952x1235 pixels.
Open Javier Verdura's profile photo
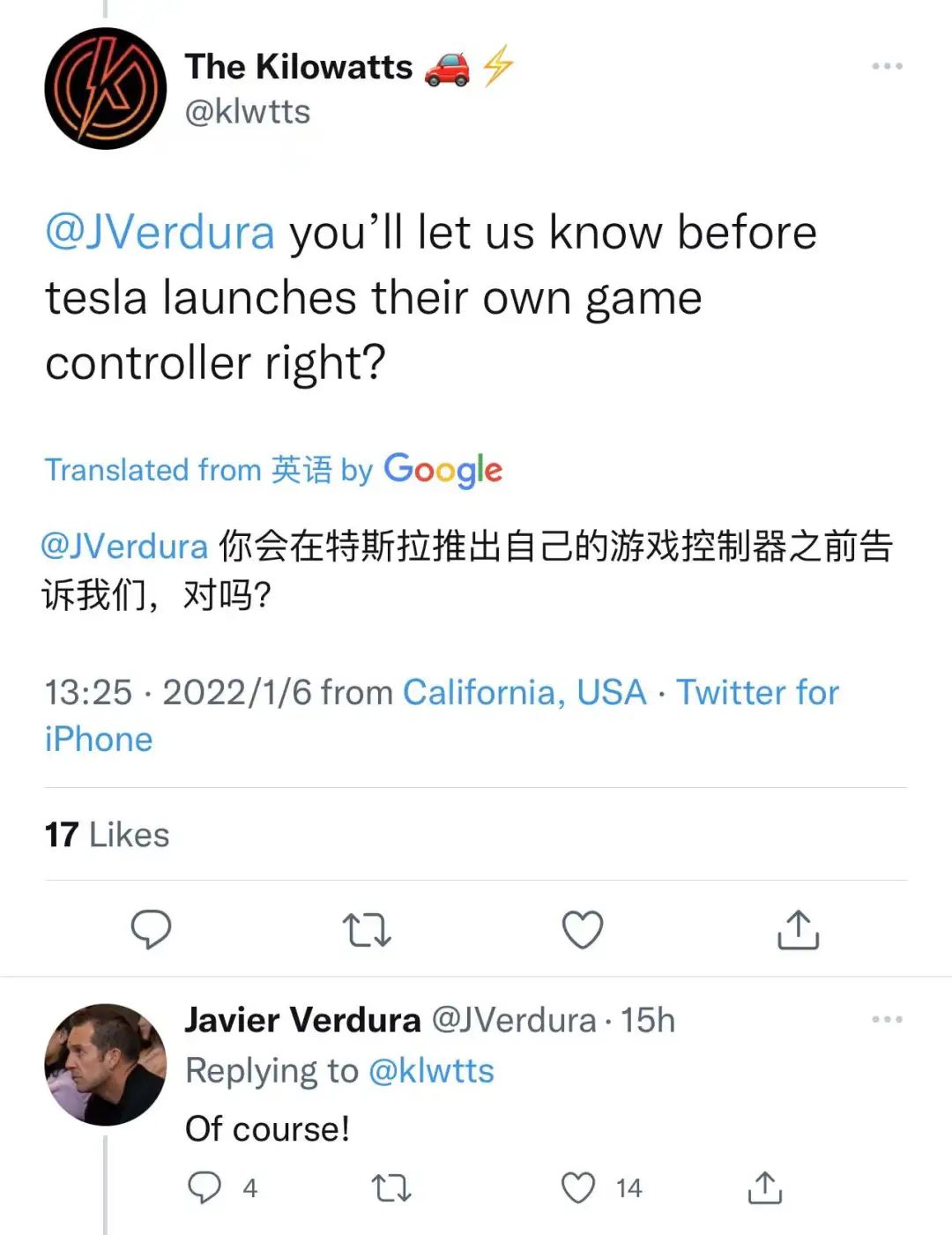coord(106,1064)
